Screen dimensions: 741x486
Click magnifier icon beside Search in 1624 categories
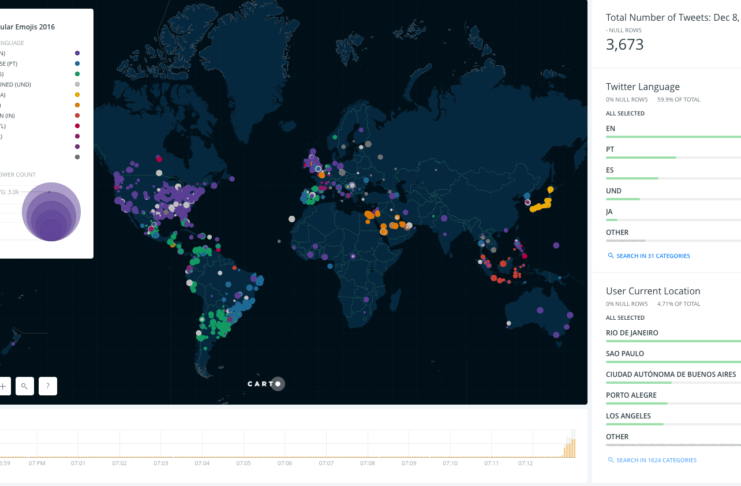click(610, 460)
